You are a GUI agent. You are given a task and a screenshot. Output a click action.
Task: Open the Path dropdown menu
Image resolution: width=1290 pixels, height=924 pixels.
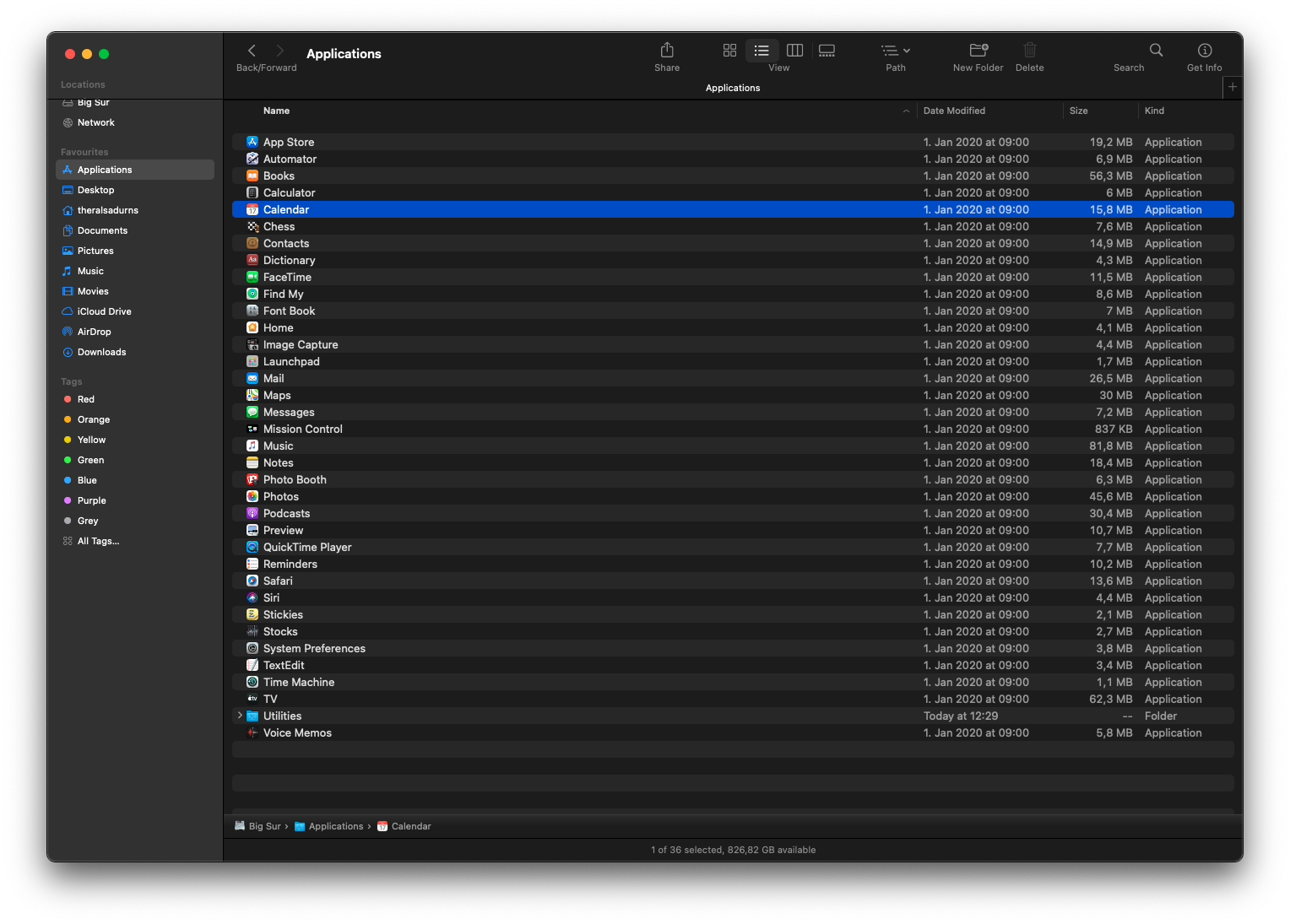pyautogui.click(x=896, y=51)
